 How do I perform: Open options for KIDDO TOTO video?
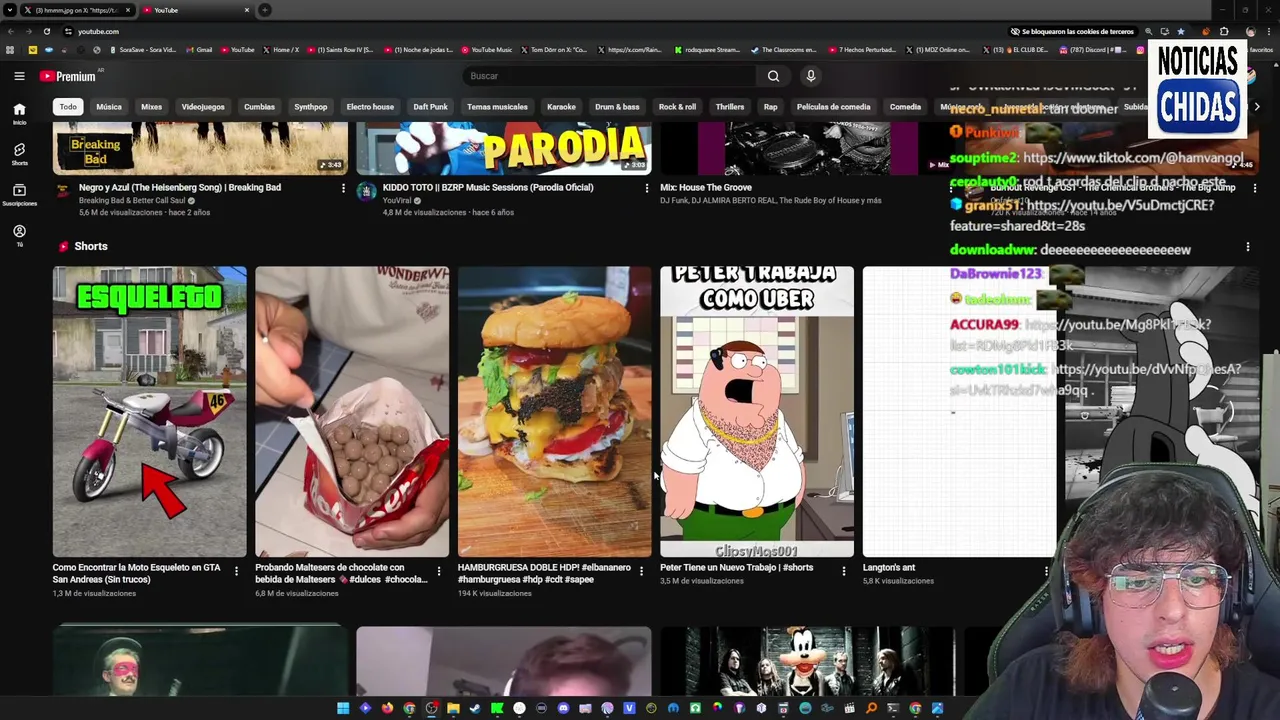click(646, 188)
